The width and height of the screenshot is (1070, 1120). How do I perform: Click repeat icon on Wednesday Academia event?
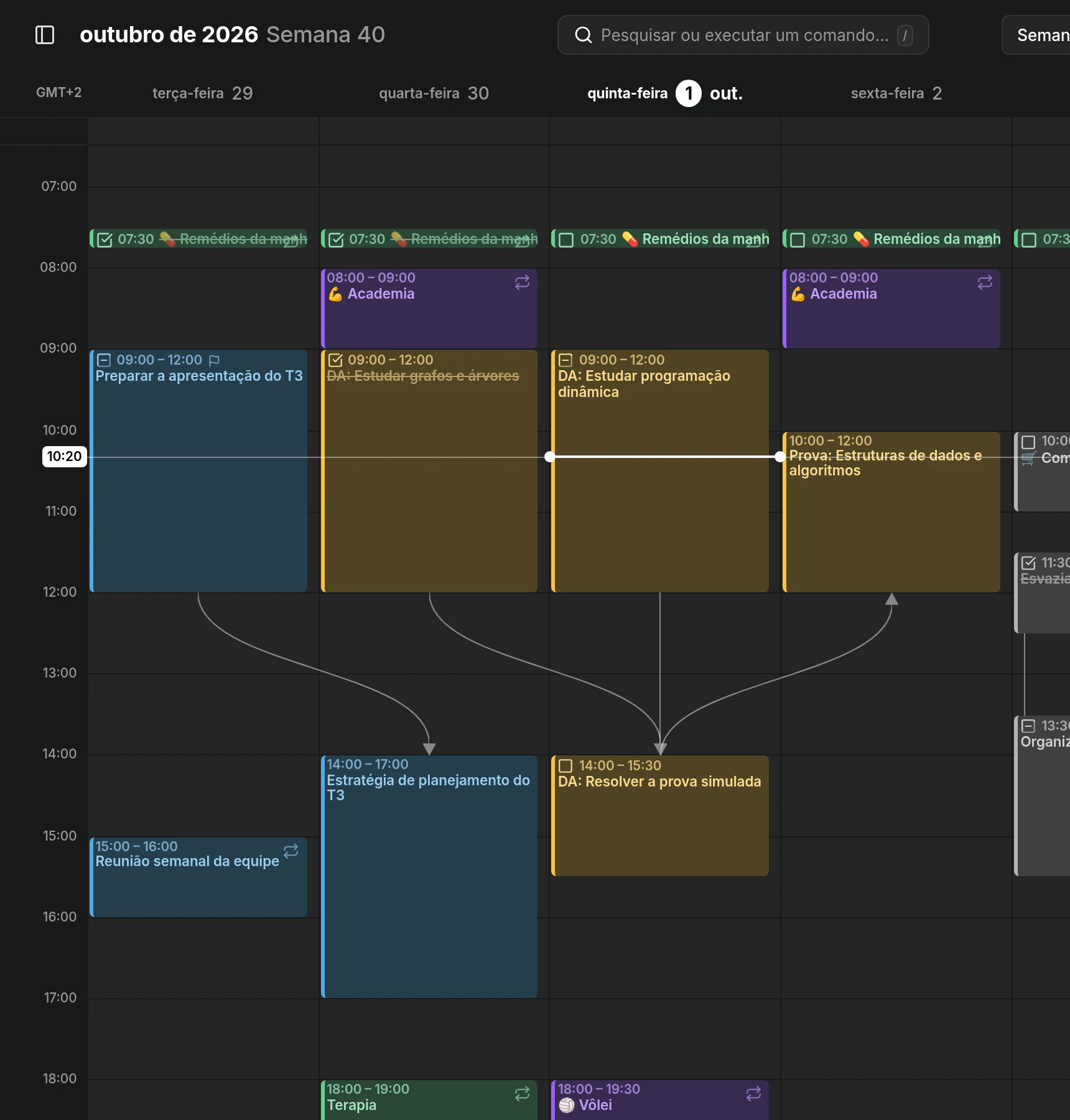coord(522,282)
